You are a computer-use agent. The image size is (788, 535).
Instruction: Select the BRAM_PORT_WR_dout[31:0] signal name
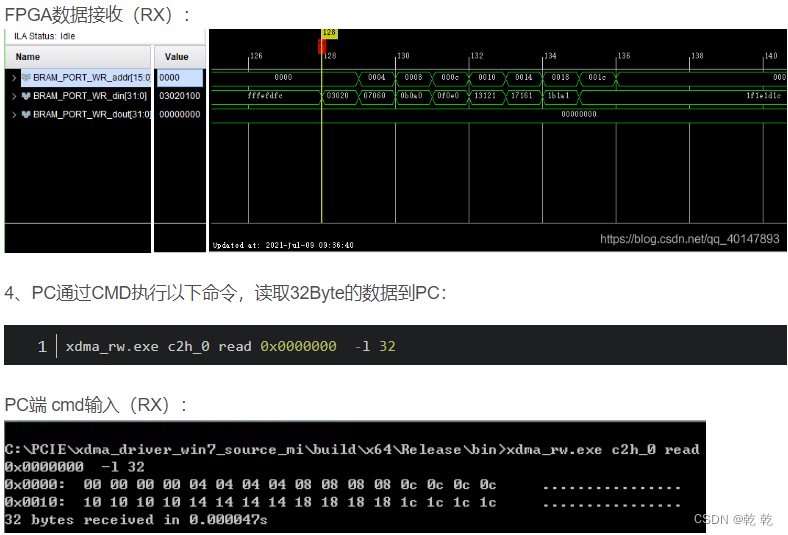[91, 115]
